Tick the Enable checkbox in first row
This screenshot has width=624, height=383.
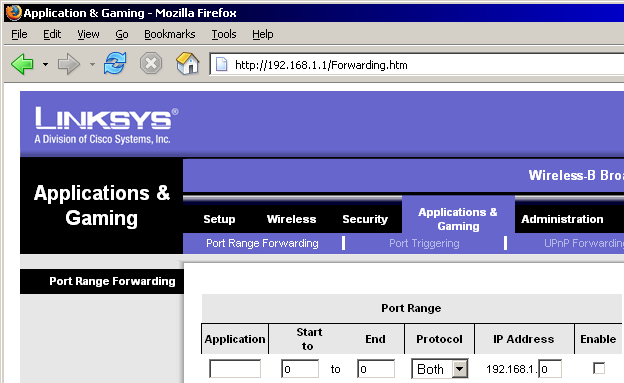pyautogui.click(x=599, y=368)
